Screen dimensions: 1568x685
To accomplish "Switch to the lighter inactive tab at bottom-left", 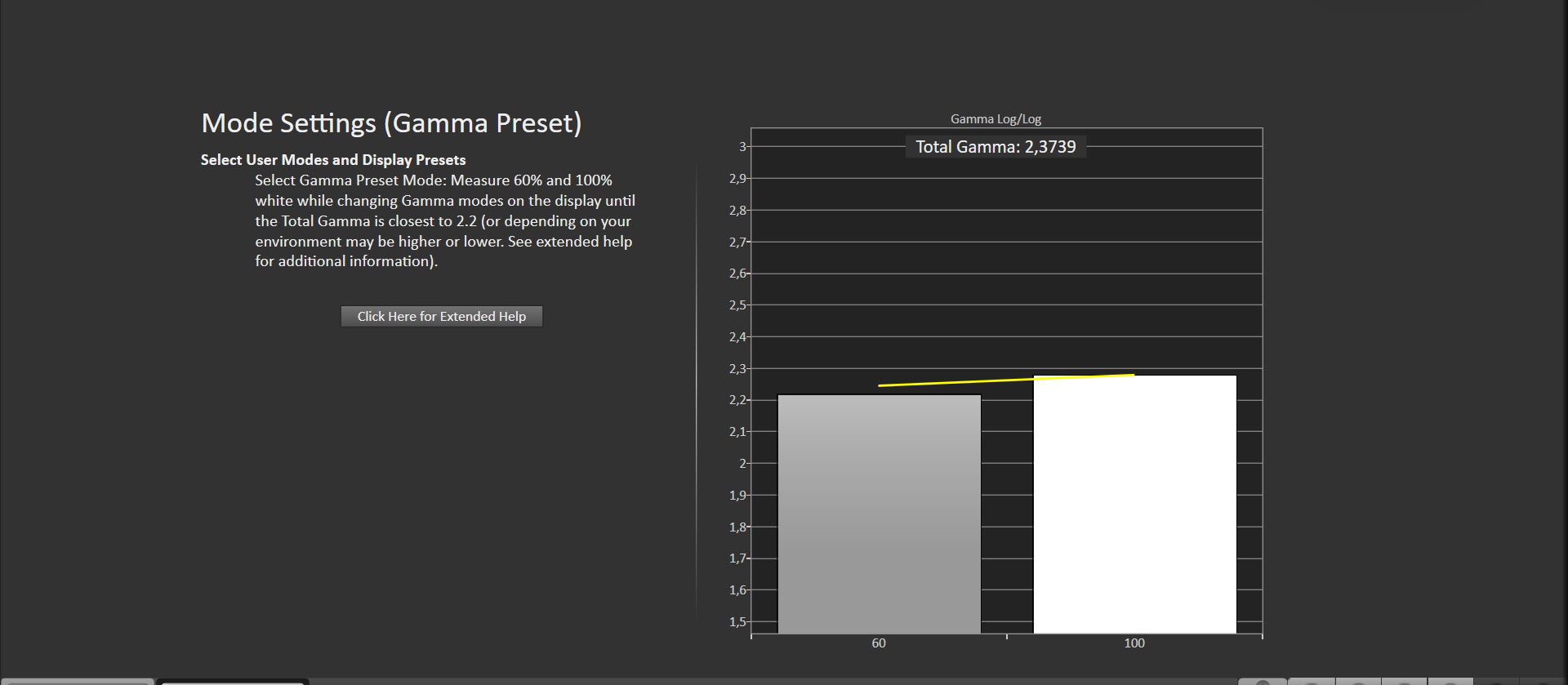I will 76,681.
